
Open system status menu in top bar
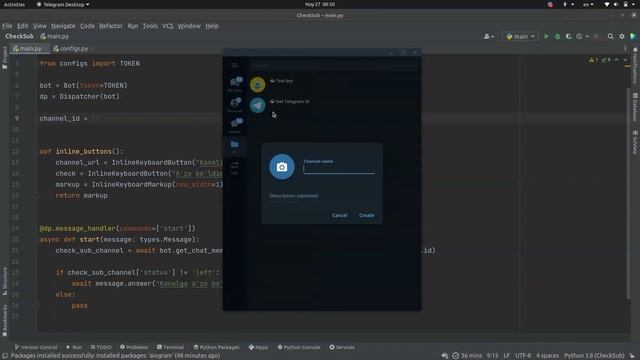coord(620,4)
